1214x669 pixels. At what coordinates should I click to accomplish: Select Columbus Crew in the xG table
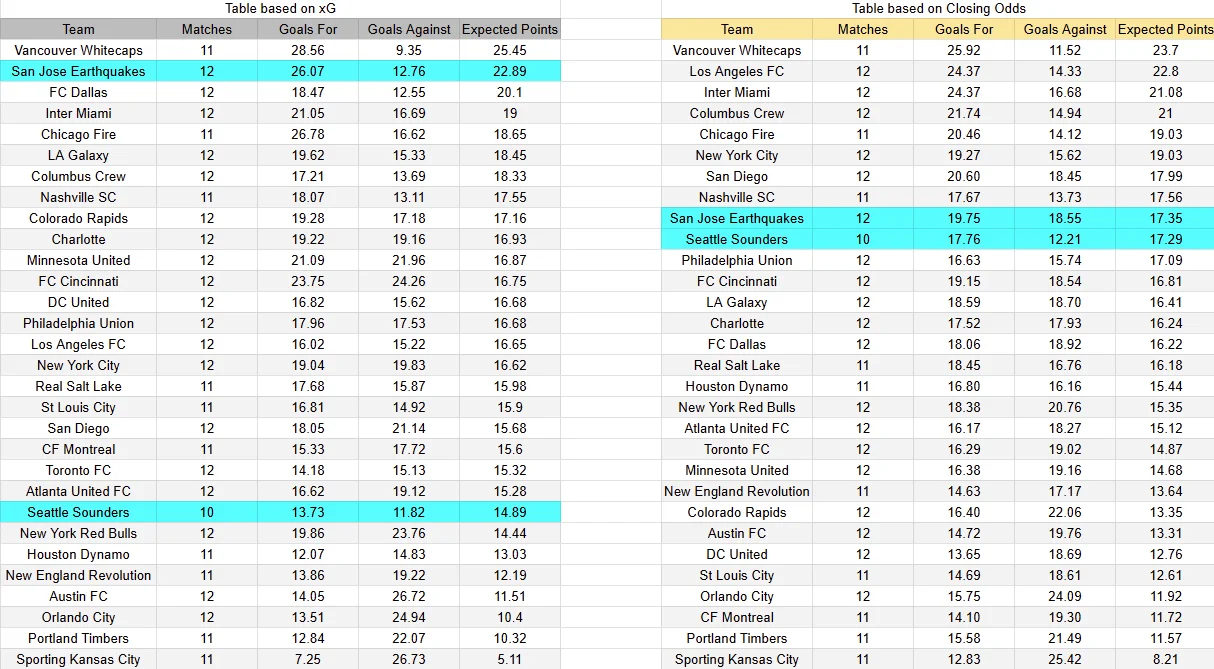(x=79, y=176)
